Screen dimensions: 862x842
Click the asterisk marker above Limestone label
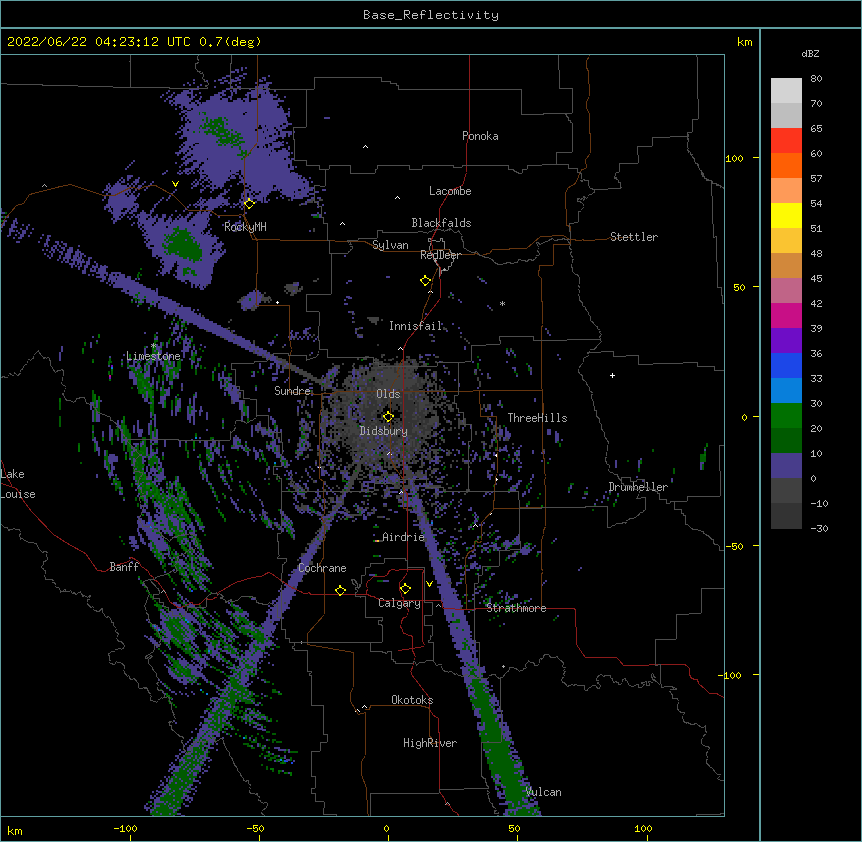(154, 346)
